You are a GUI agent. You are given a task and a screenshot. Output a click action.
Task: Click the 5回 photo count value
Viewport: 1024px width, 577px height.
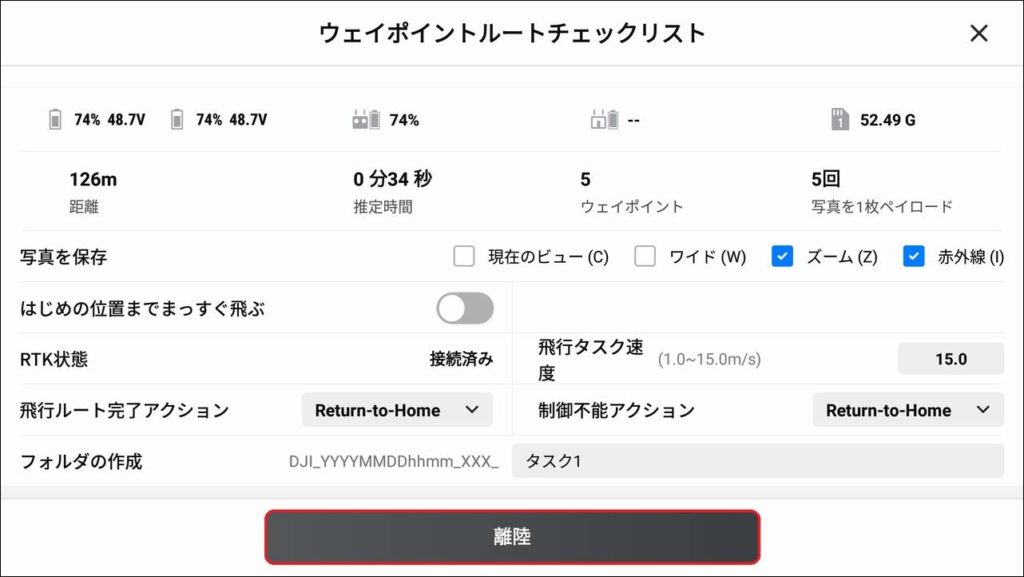click(x=826, y=180)
